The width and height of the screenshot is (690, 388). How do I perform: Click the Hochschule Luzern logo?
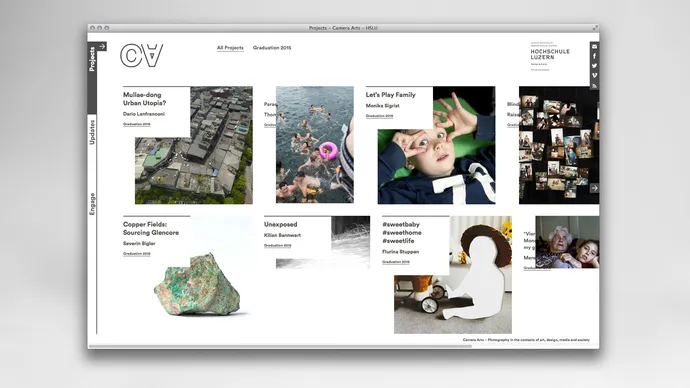tap(550, 56)
